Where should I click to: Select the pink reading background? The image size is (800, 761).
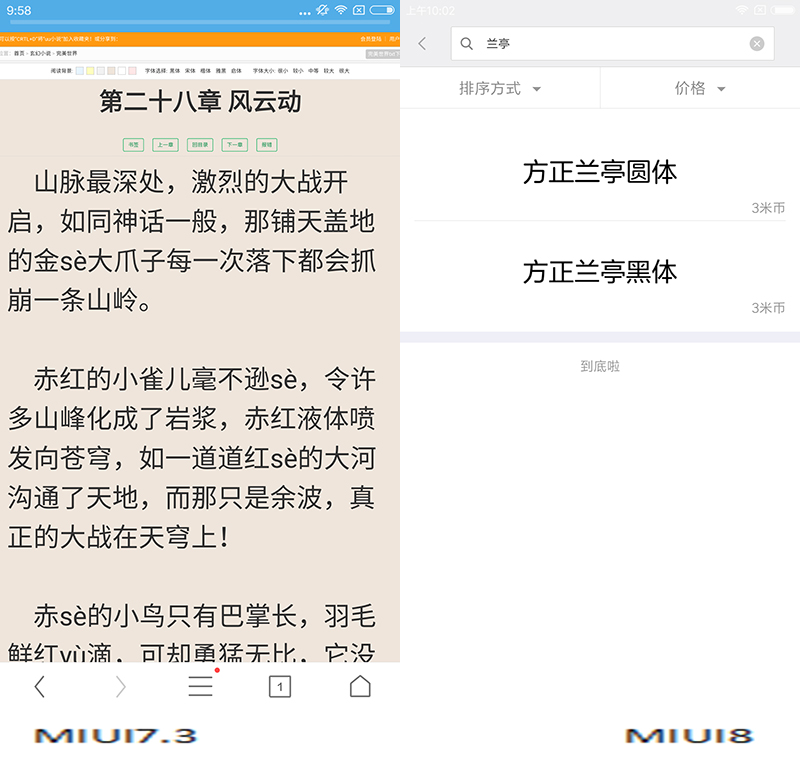click(132, 71)
